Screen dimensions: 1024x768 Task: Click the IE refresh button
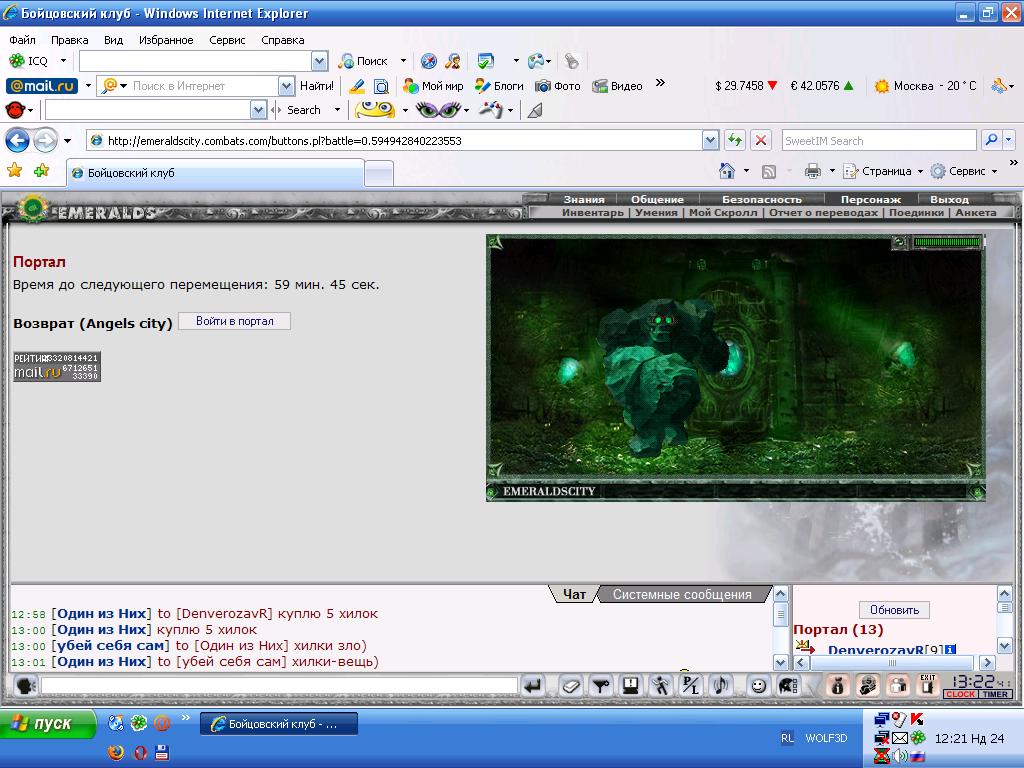tap(735, 140)
